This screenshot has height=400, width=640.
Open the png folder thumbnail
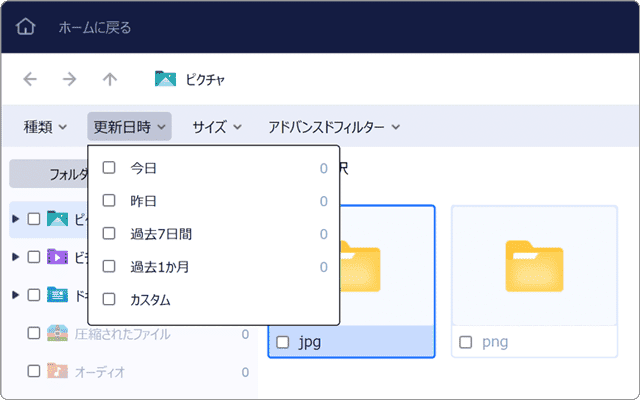(x=534, y=266)
